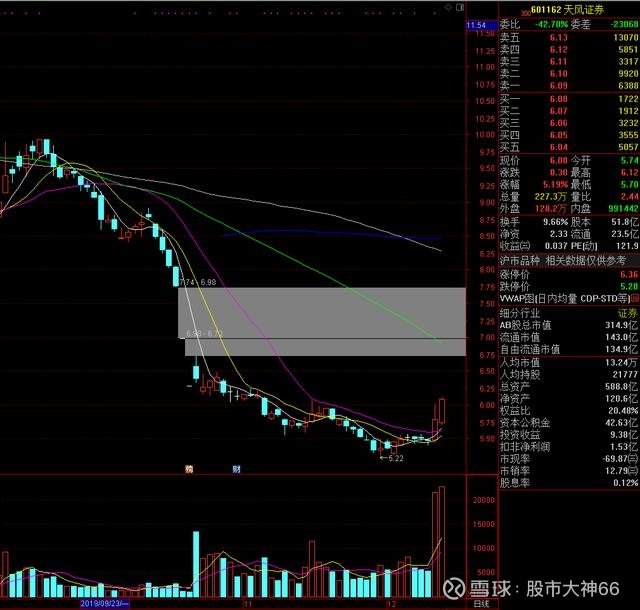Click the small red 300 badge near stock code
The image size is (640, 610).
(x=526, y=14)
